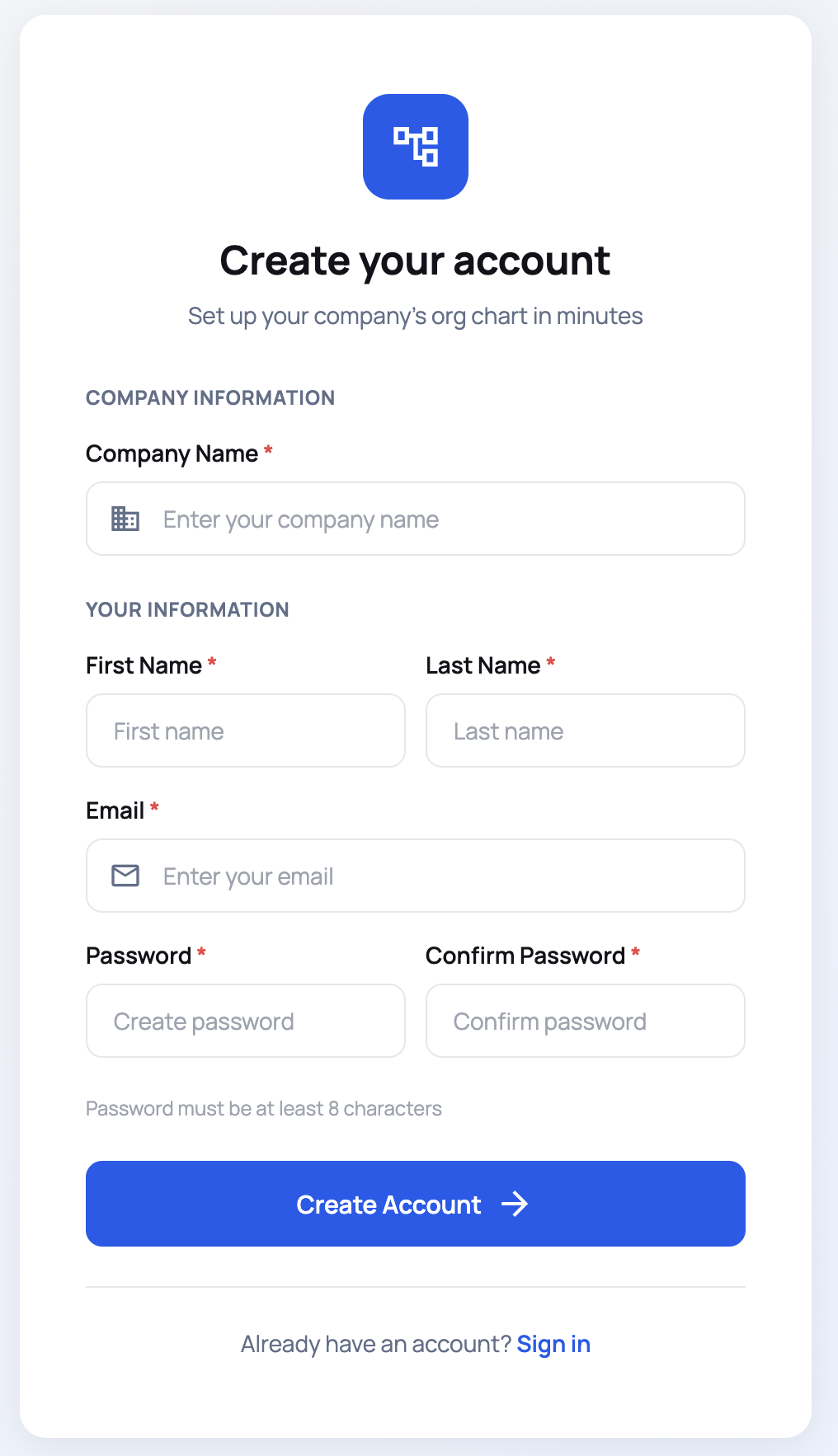Click the asterisk beside First Name label

click(x=212, y=663)
